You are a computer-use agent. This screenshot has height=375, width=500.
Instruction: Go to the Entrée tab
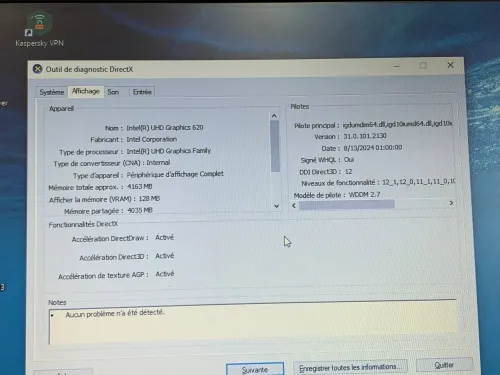[142, 92]
